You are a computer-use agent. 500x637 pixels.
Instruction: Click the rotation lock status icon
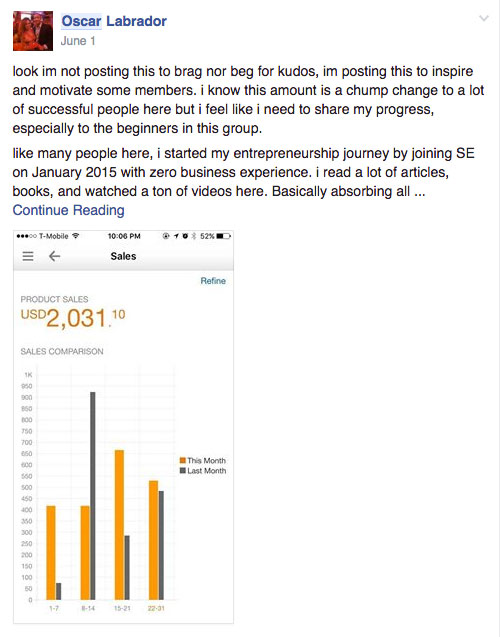click(x=166, y=236)
